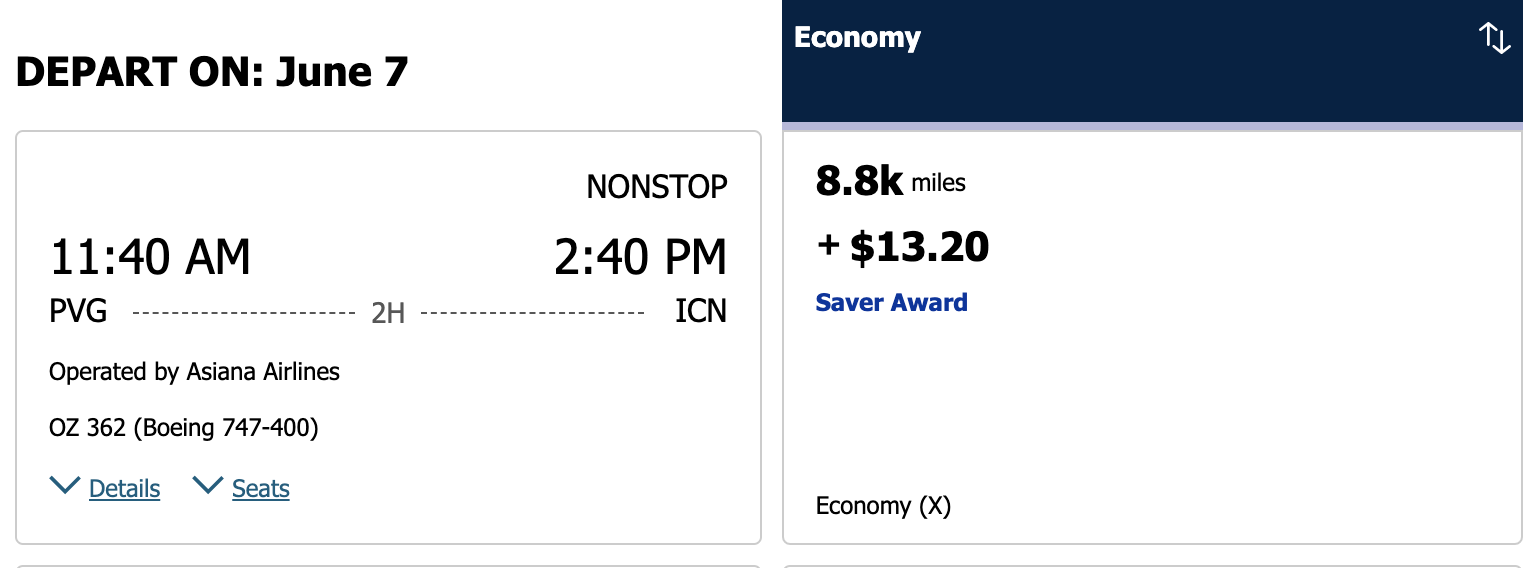Click the light purple bar under Economy header
This screenshot has height=568, width=1528.
pos(1152,127)
